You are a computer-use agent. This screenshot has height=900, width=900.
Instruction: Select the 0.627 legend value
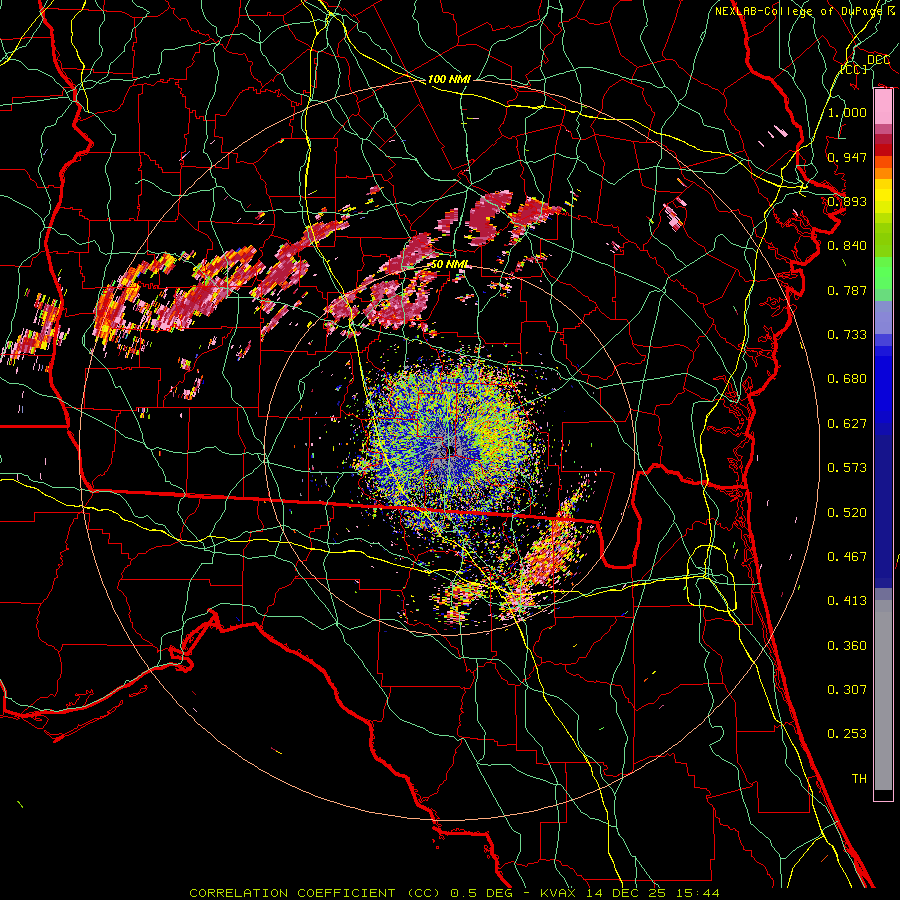pos(847,424)
